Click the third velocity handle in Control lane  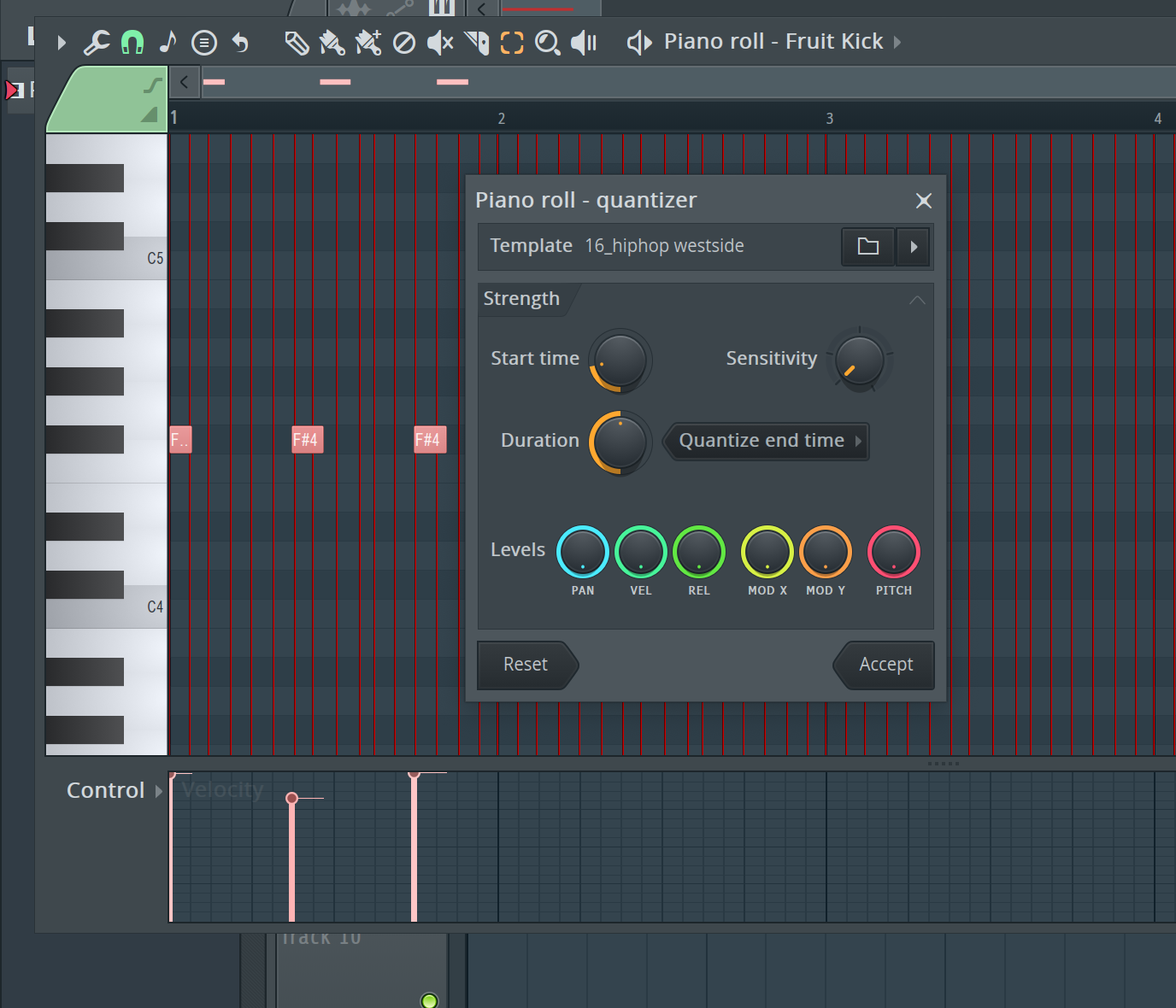point(415,774)
